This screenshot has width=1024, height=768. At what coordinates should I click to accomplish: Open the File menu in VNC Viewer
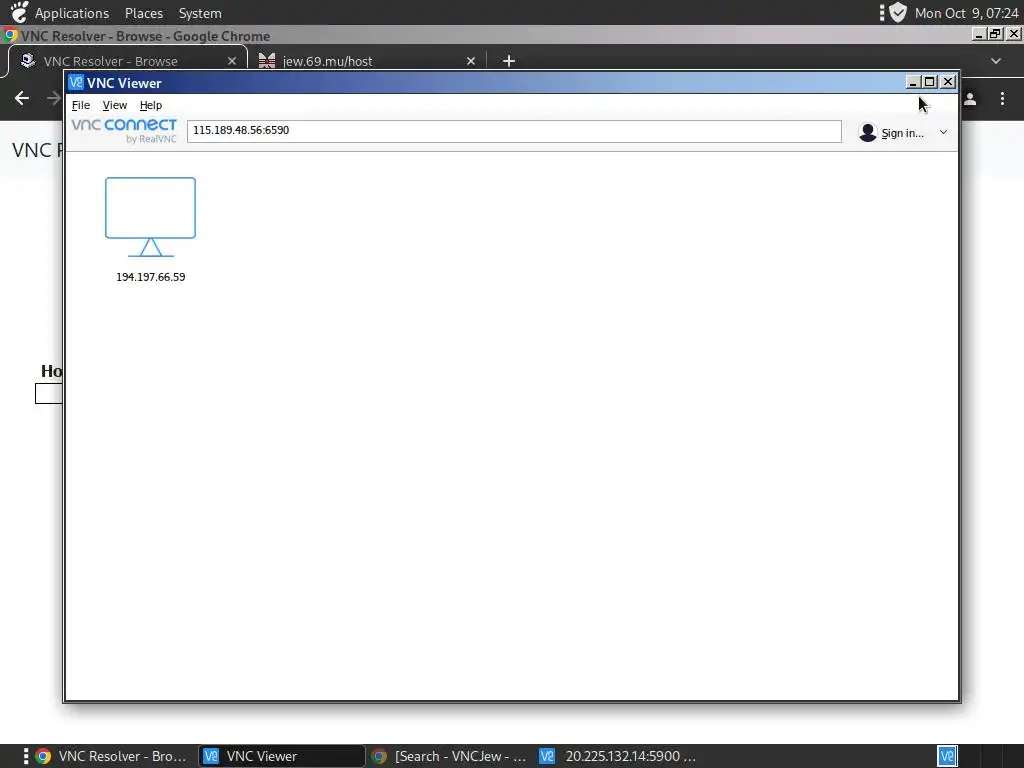[80, 105]
